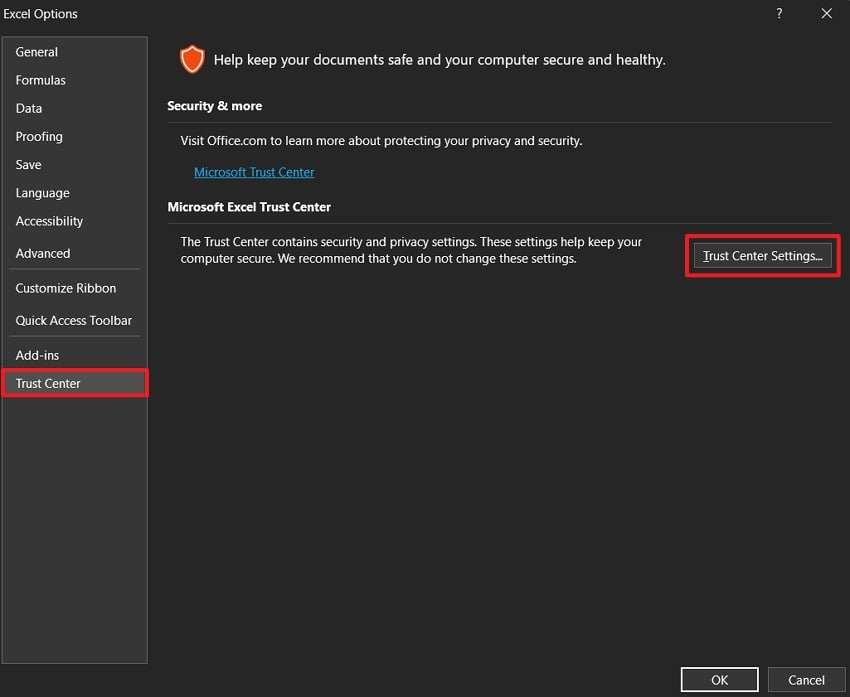Click the Trust Center Settings button
The height and width of the screenshot is (697, 850).
(762, 256)
